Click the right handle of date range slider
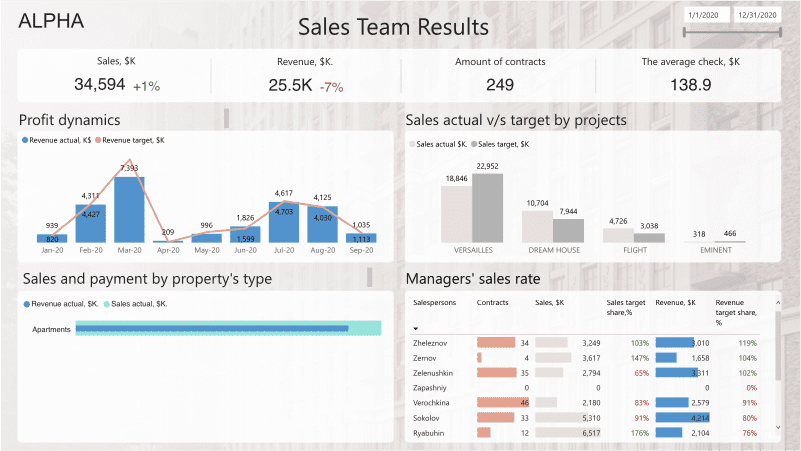 (x=780, y=32)
